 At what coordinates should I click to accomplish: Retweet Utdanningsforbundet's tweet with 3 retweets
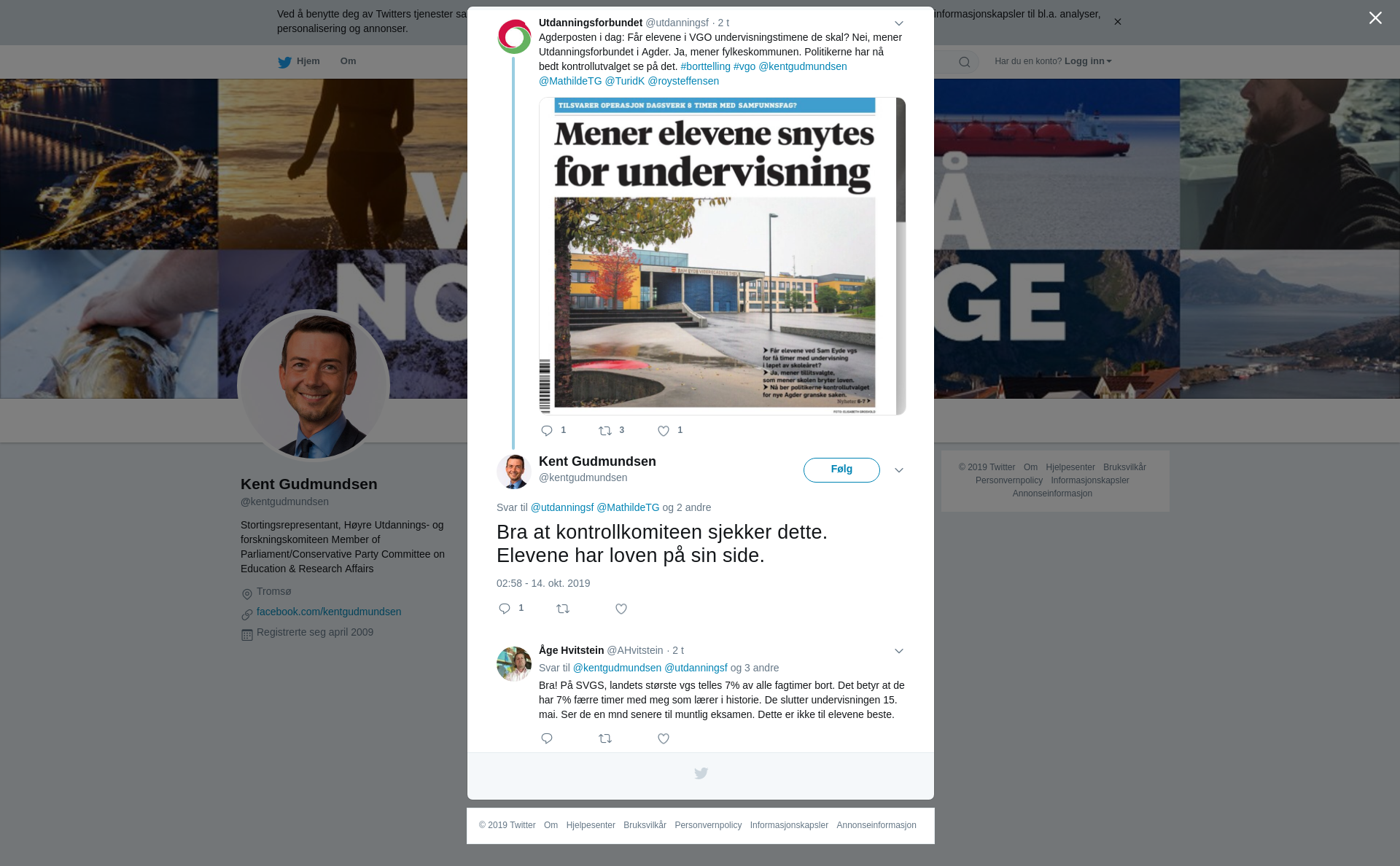605,431
